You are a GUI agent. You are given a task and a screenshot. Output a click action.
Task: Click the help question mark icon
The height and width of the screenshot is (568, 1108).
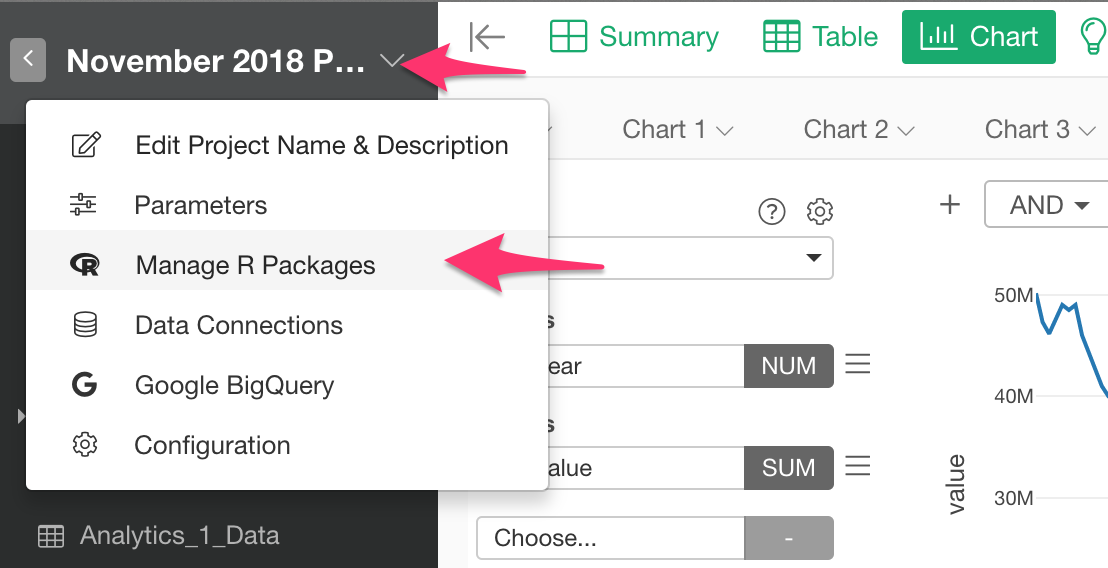tap(772, 211)
